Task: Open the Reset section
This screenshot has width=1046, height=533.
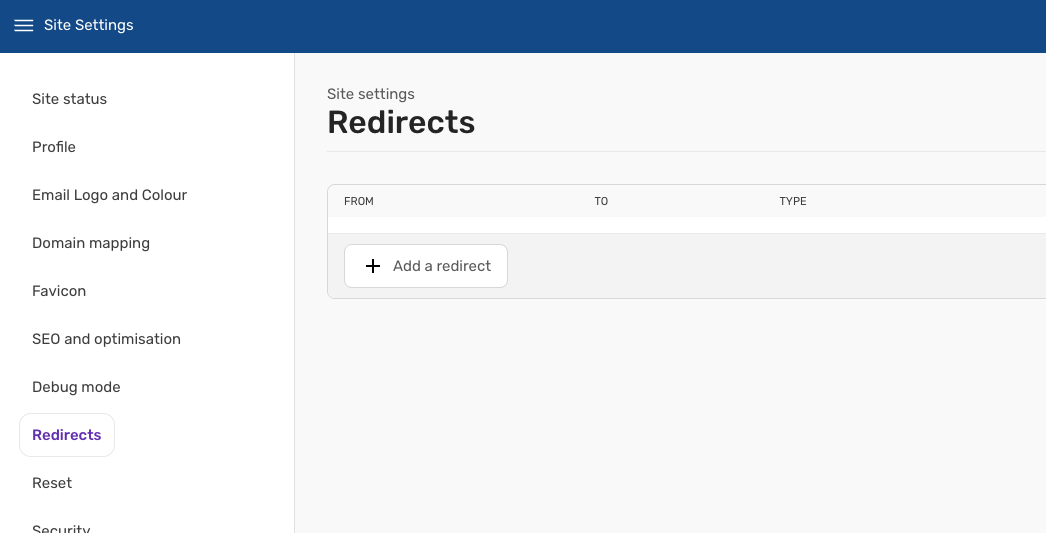Action: pyautogui.click(x=52, y=483)
